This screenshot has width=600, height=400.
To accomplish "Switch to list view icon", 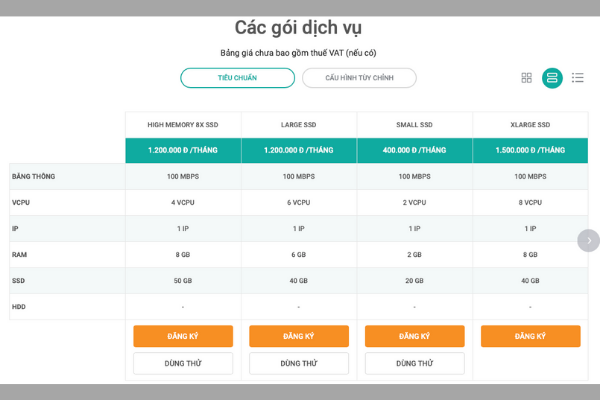I will 578,78.
